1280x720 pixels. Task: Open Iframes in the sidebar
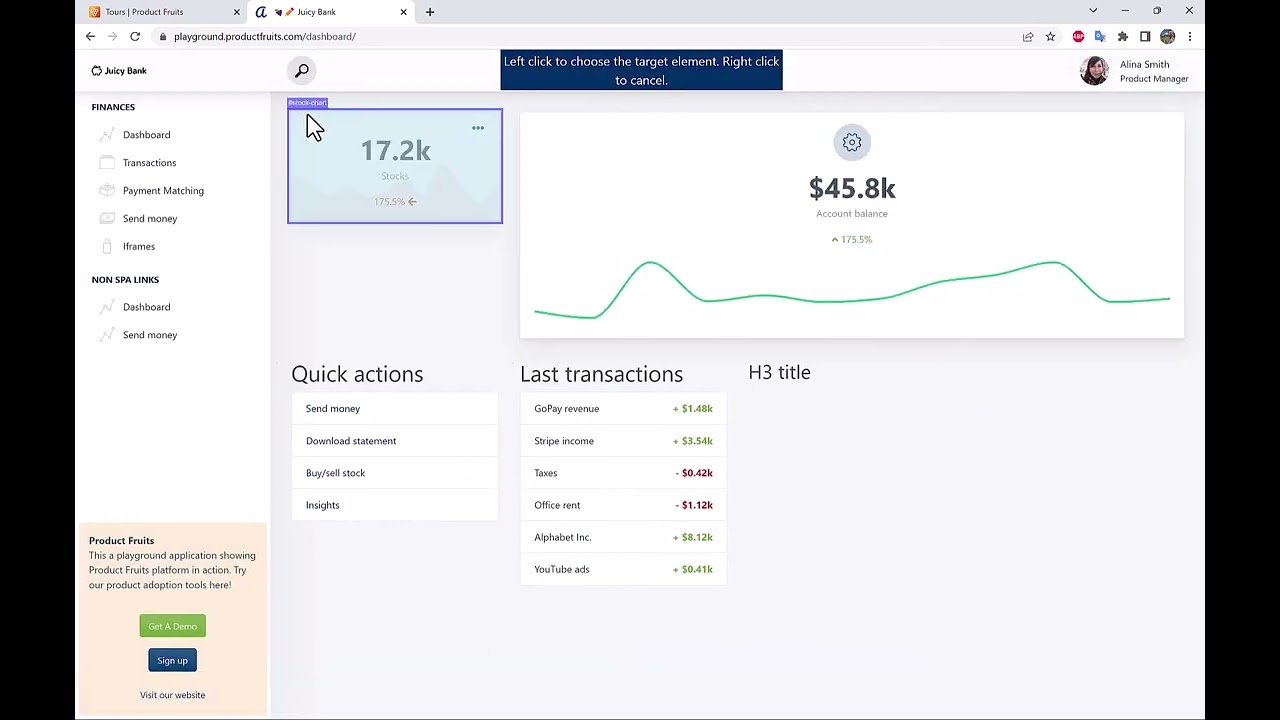click(x=139, y=247)
